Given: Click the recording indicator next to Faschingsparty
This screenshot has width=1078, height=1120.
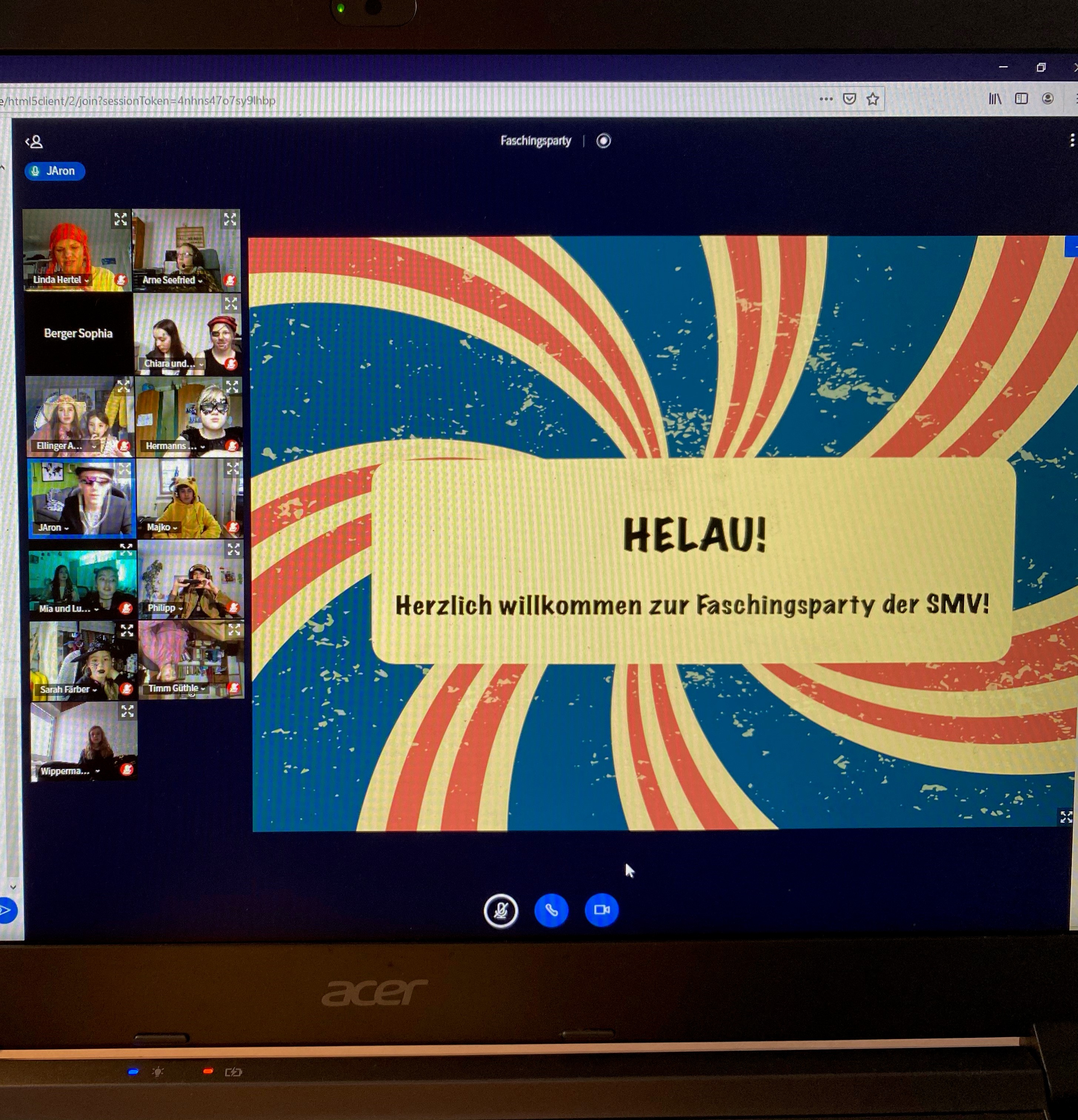Looking at the screenshot, I should tap(603, 141).
